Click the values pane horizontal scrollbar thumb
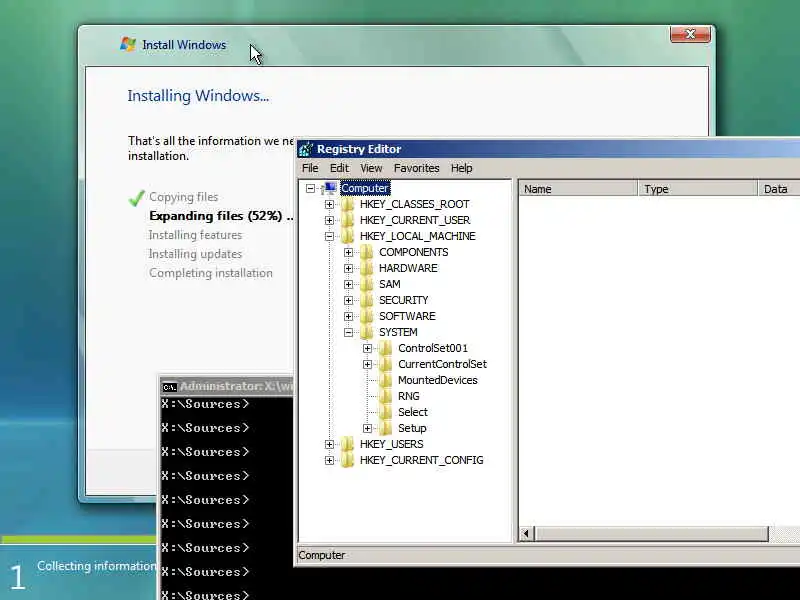Viewport: 800px width, 600px height. pyautogui.click(x=651, y=534)
